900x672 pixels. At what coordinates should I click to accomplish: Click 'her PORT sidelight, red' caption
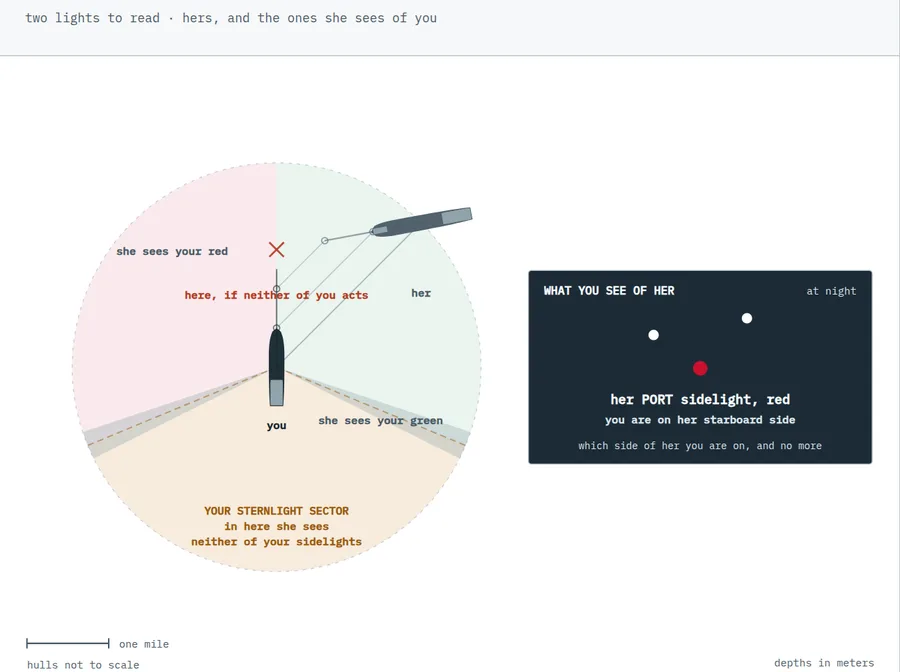pyautogui.click(x=700, y=399)
